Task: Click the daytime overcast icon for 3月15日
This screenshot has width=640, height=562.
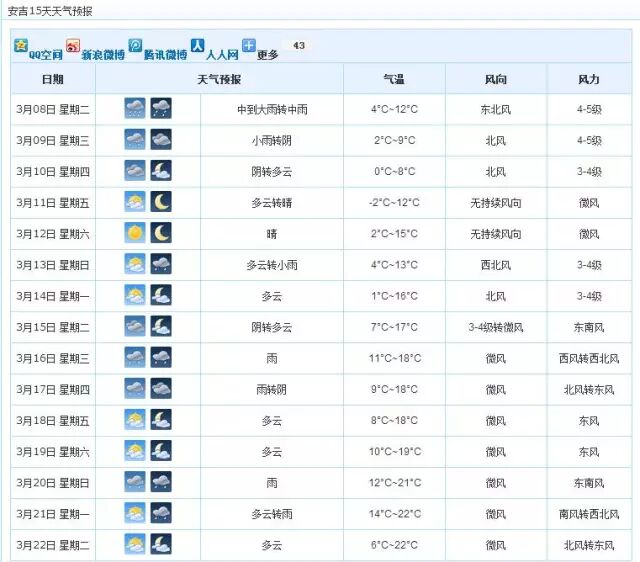Action: pyautogui.click(x=135, y=327)
